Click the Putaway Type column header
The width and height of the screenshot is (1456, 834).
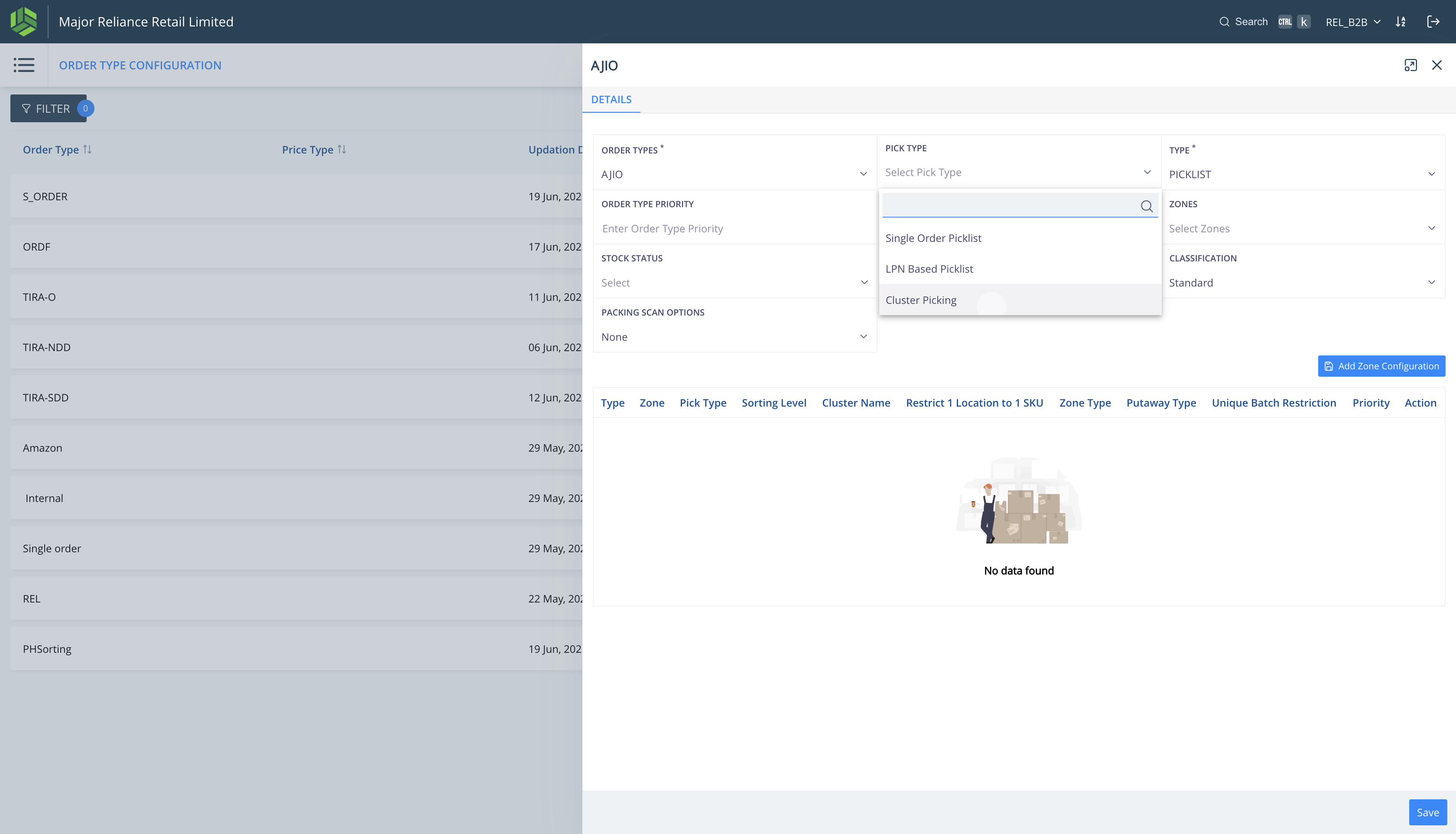pyautogui.click(x=1161, y=403)
